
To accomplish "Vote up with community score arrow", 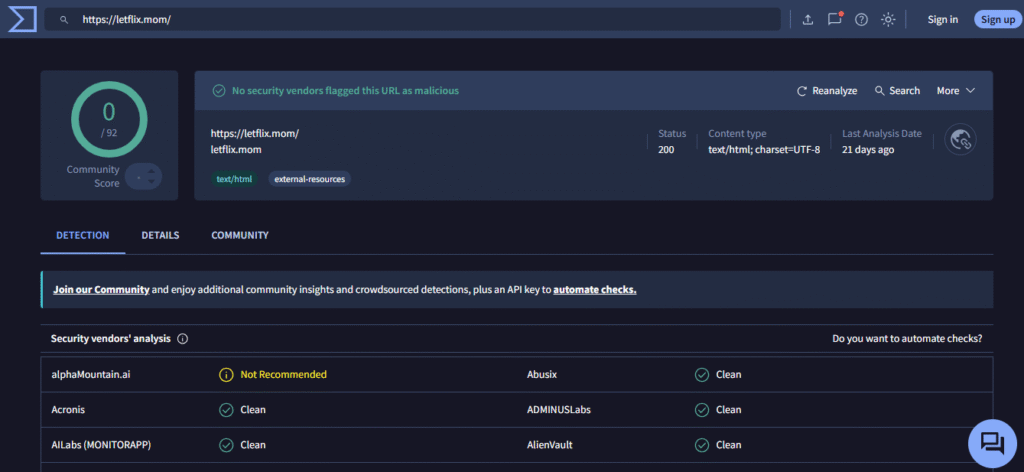I will 152,172.
